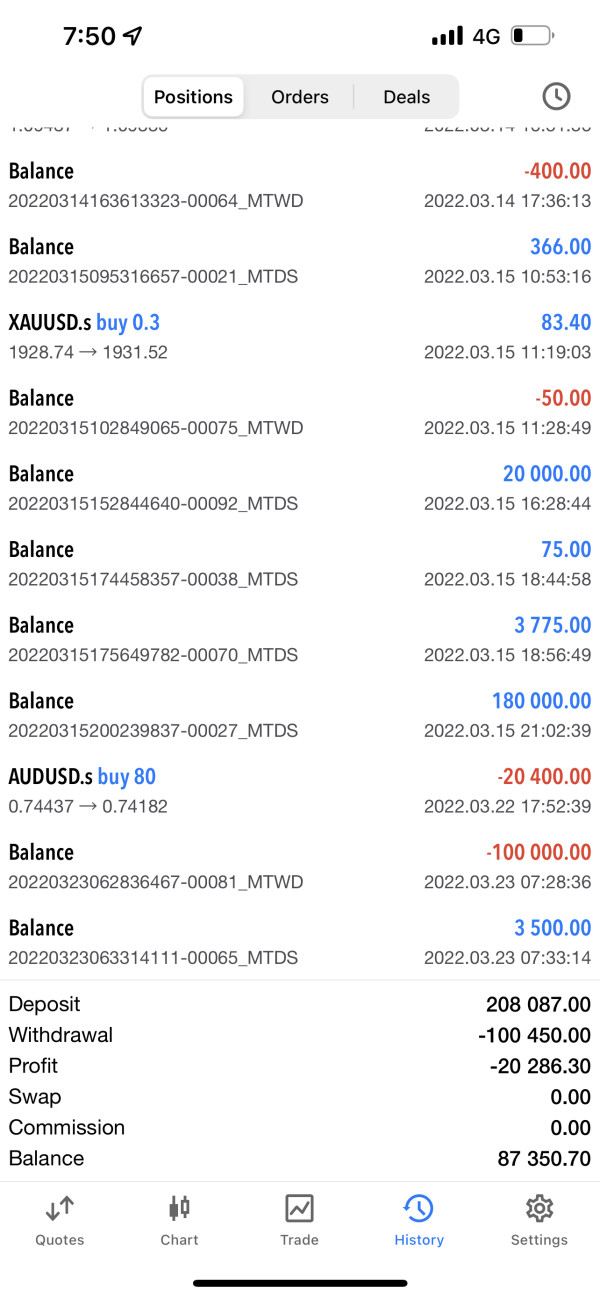Open the Quotes tab icon
The image size is (600, 1298).
click(x=60, y=1209)
